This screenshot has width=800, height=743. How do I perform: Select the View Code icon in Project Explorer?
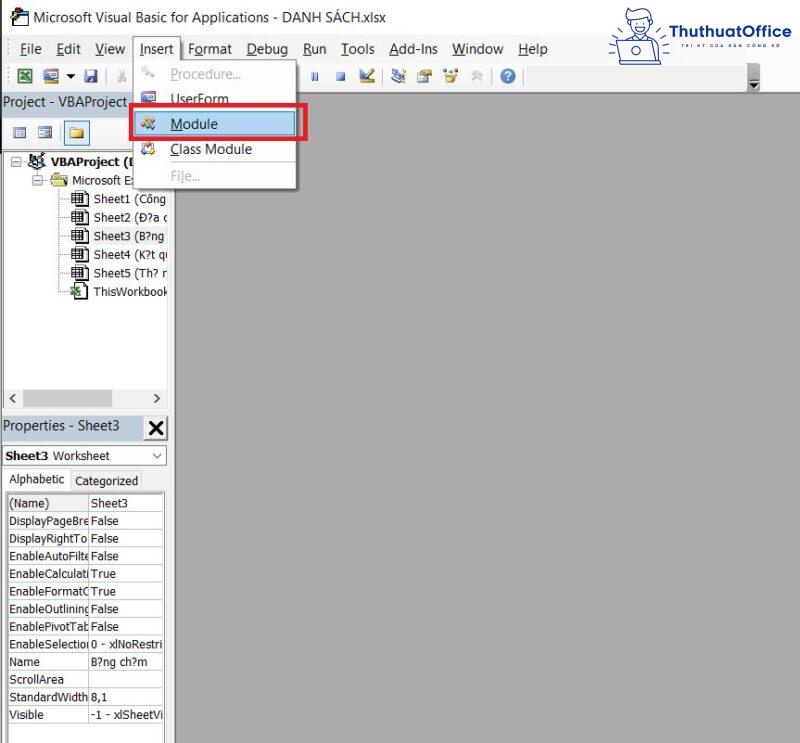tap(18, 131)
